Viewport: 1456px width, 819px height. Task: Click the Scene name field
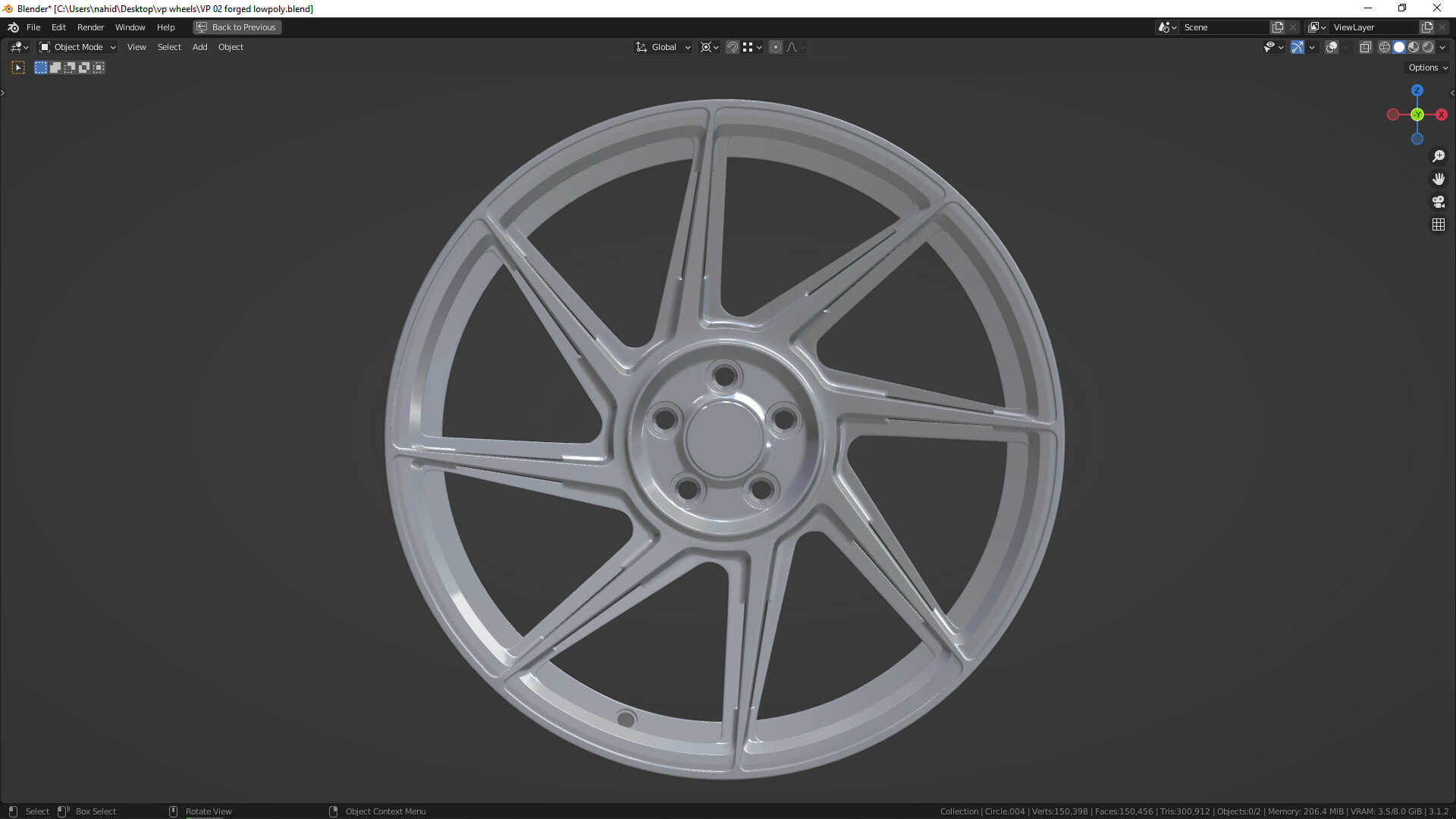pyautogui.click(x=1222, y=27)
